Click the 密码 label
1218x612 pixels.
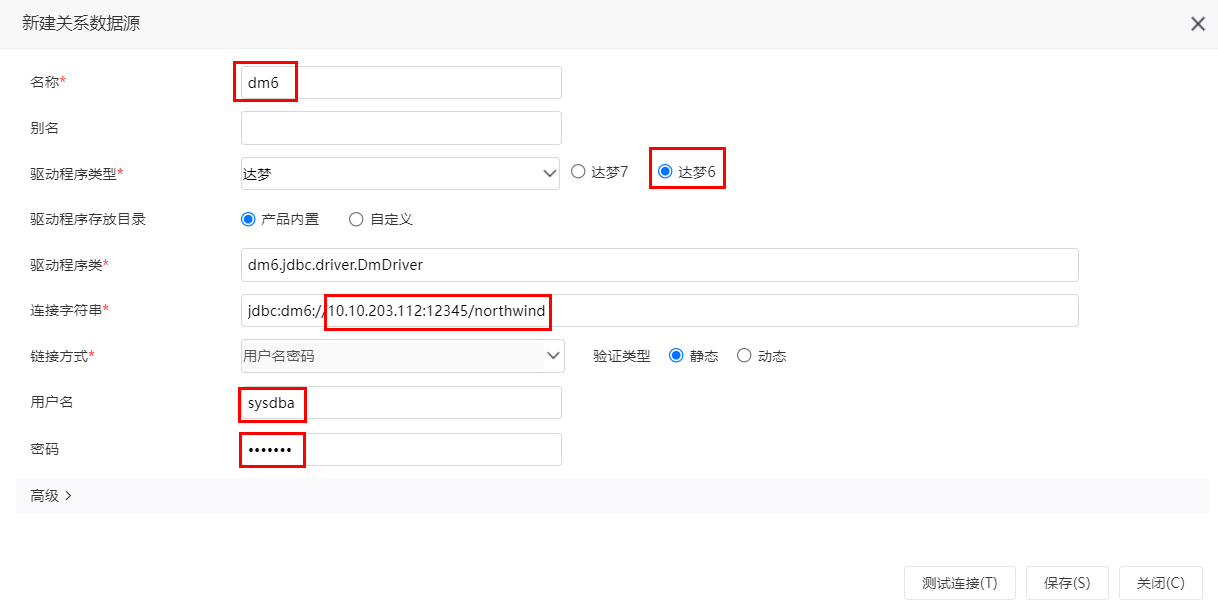click(x=44, y=449)
